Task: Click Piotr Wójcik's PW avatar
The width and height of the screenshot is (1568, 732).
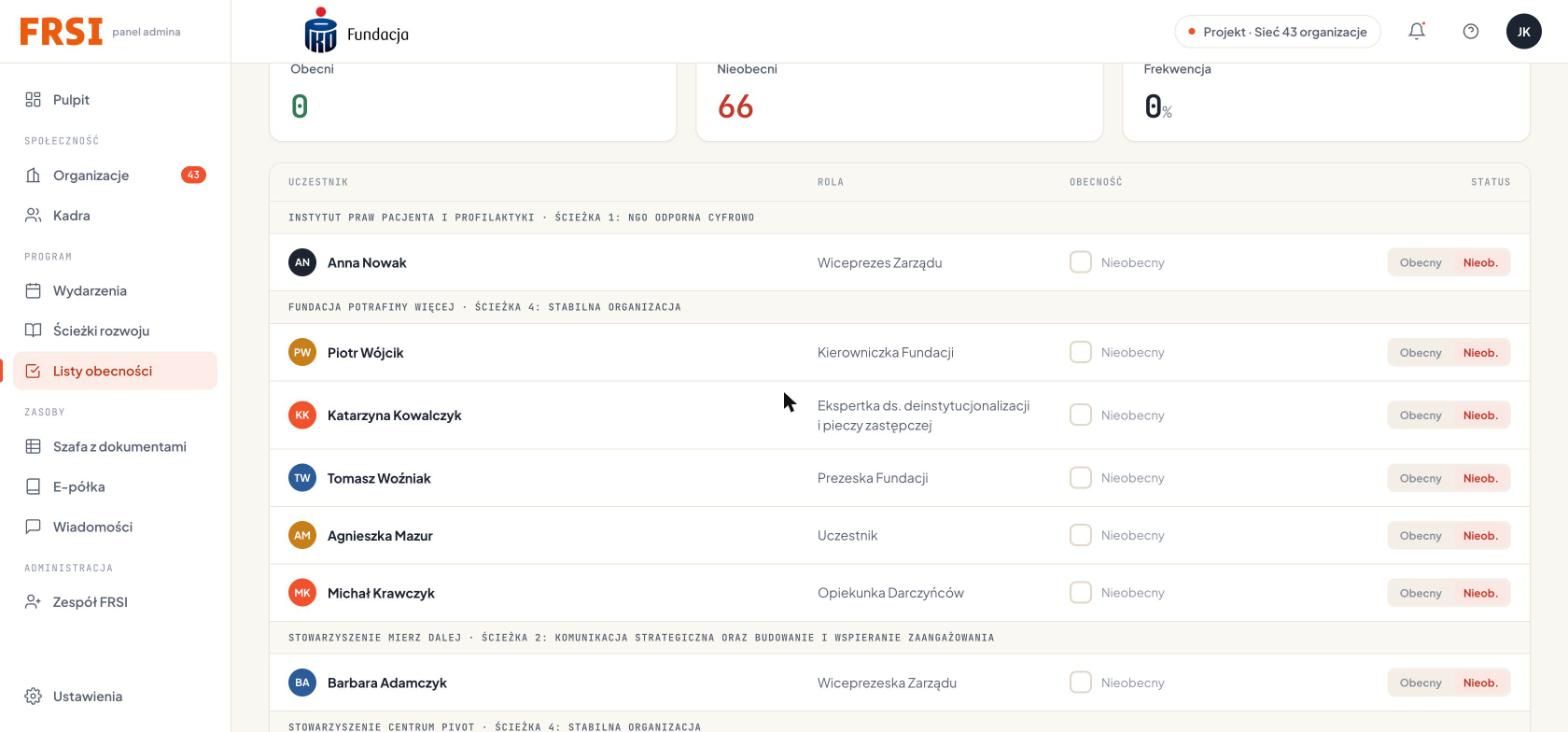Action: [x=302, y=352]
